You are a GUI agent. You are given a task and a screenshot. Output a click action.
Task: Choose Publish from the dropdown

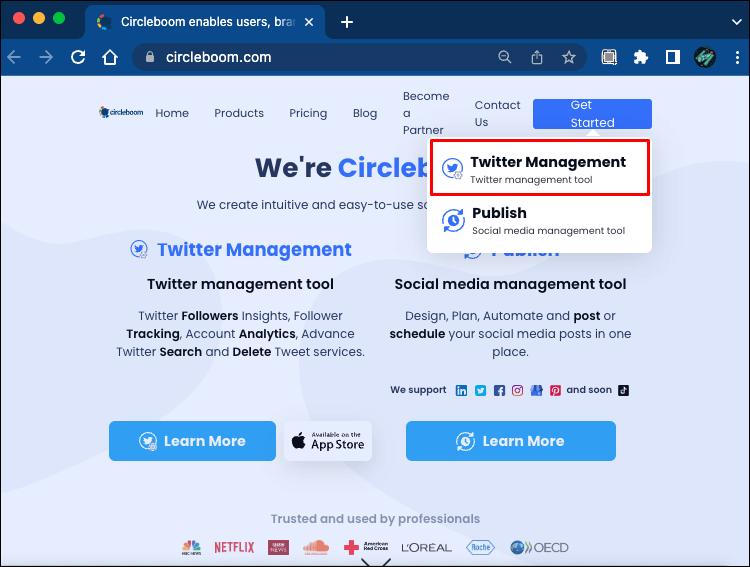[540, 221]
